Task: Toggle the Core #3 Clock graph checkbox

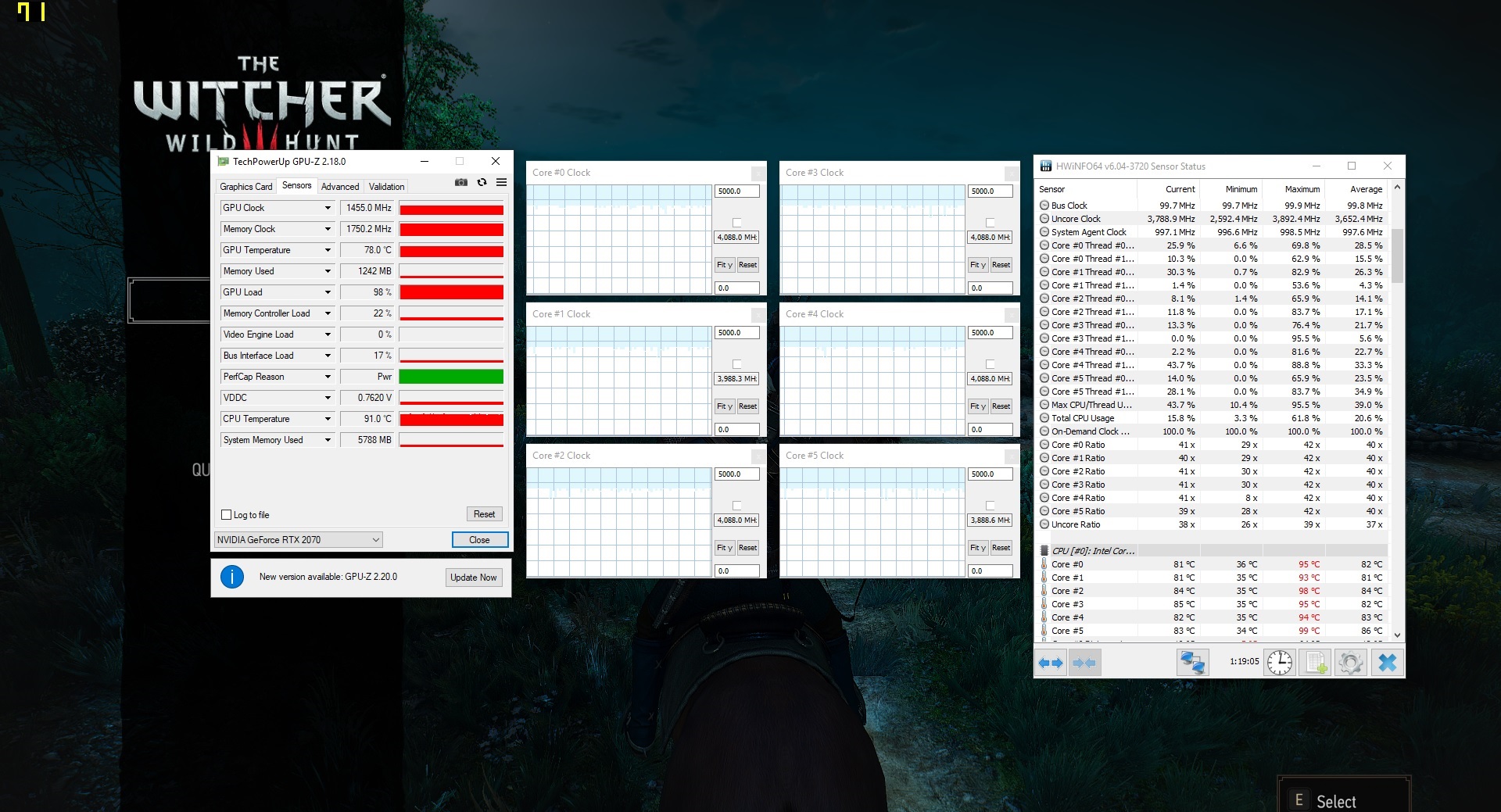Action: pyautogui.click(x=990, y=223)
